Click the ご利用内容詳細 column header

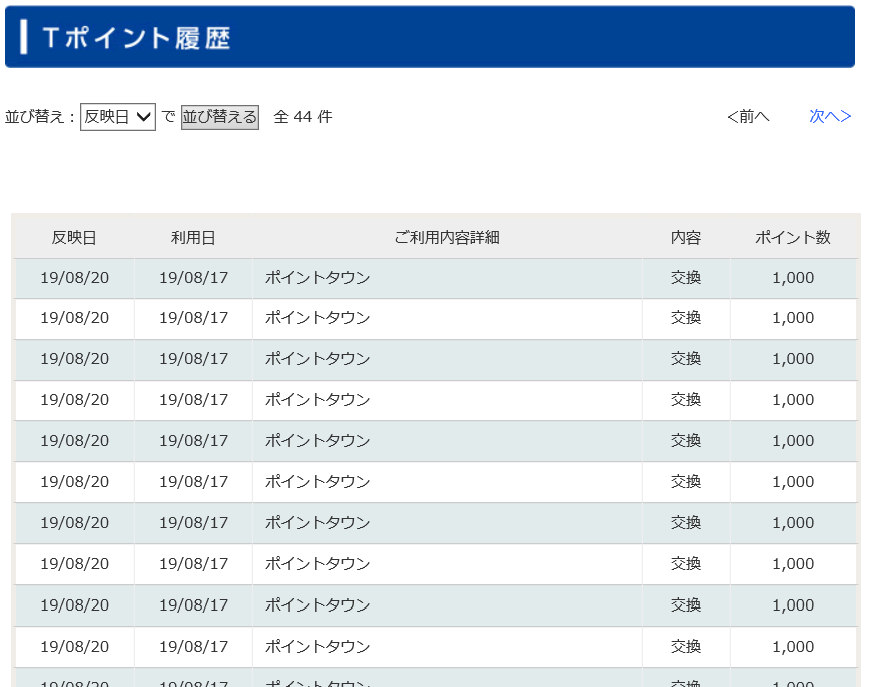[x=447, y=237]
